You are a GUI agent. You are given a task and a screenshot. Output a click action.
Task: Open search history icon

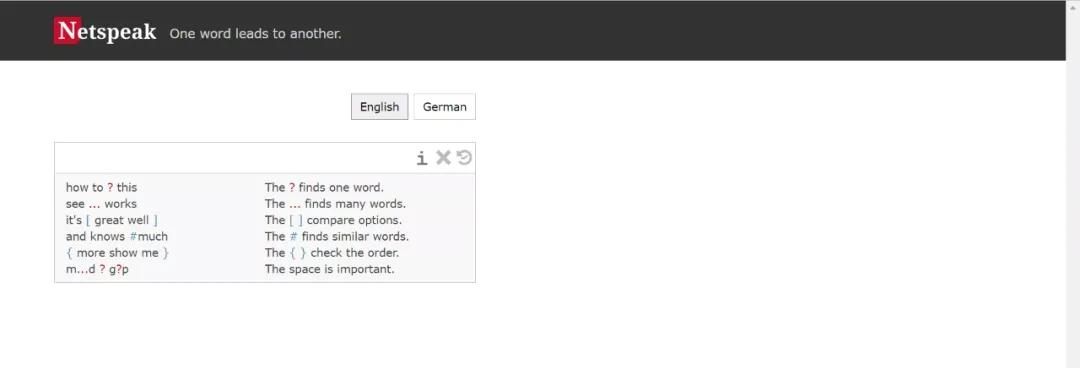point(464,158)
